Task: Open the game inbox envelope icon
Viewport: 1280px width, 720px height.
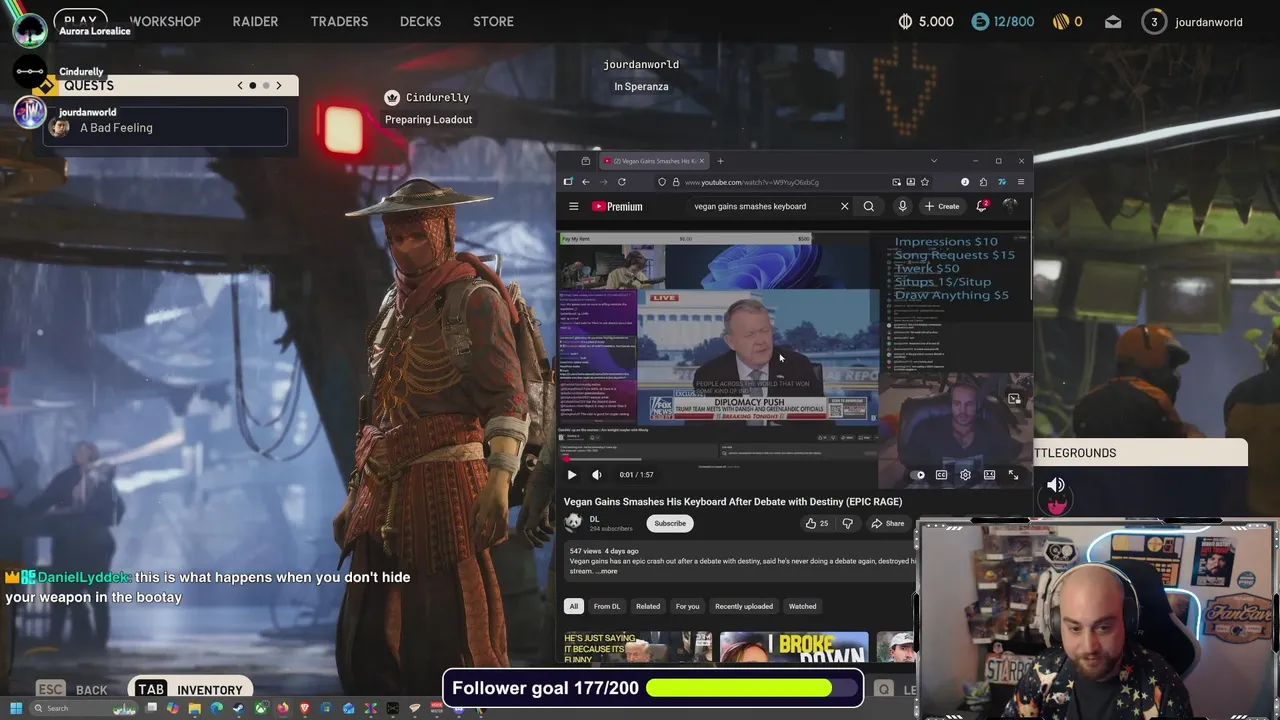Action: click(1113, 21)
